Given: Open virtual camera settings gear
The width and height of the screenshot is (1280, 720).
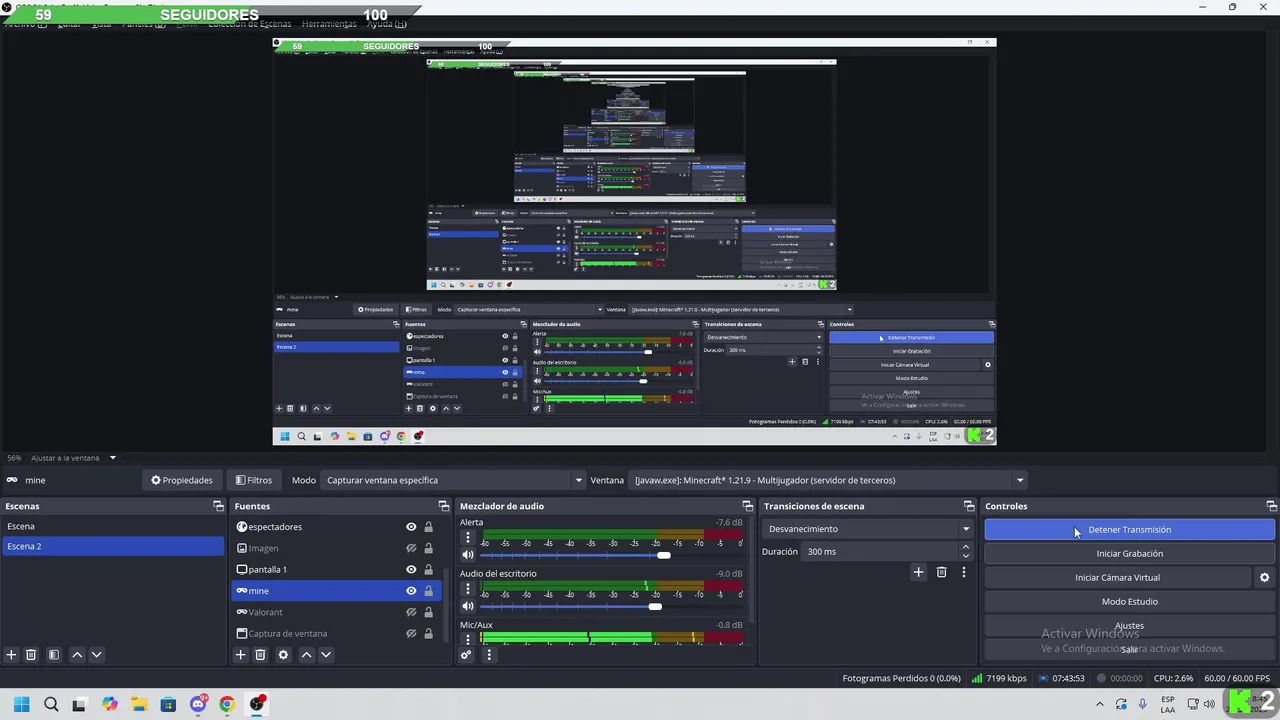Looking at the screenshot, I should (1264, 577).
